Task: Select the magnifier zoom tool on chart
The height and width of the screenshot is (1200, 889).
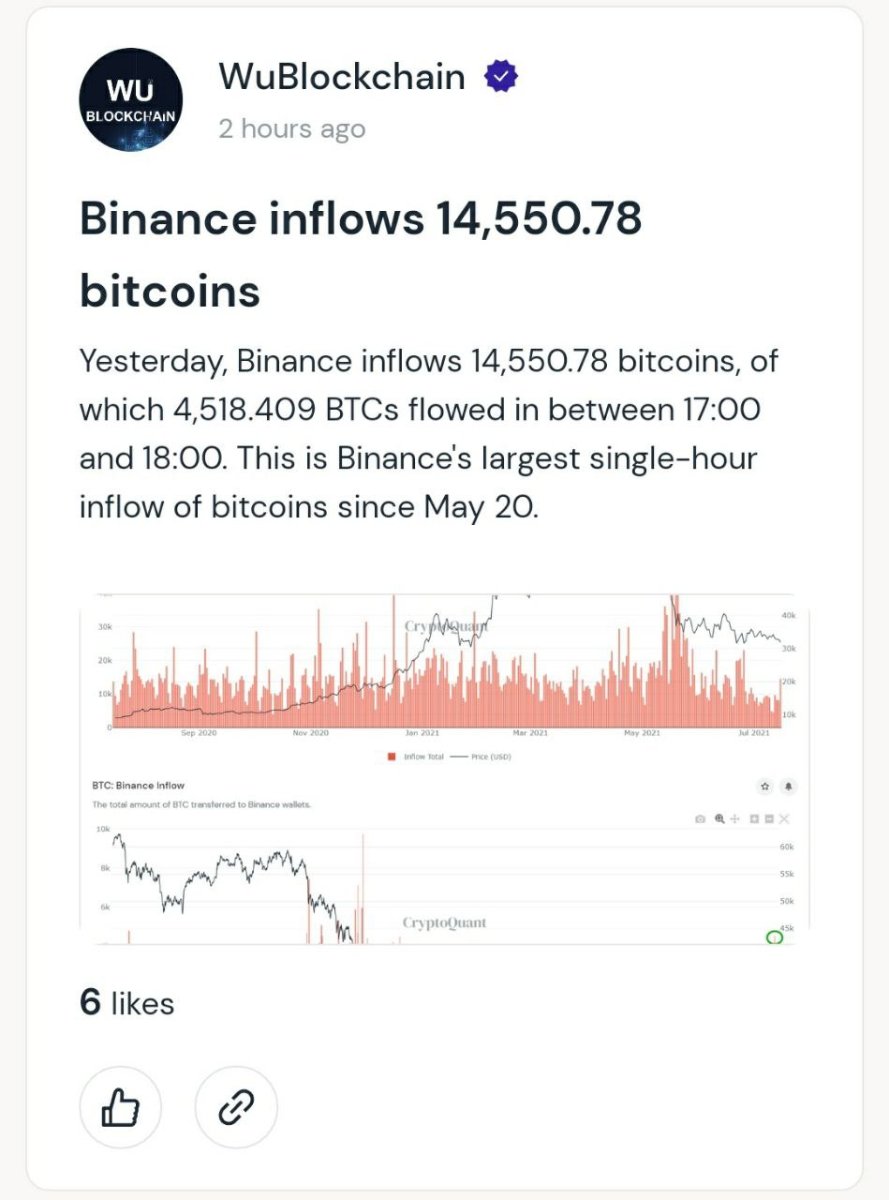Action: [x=719, y=819]
